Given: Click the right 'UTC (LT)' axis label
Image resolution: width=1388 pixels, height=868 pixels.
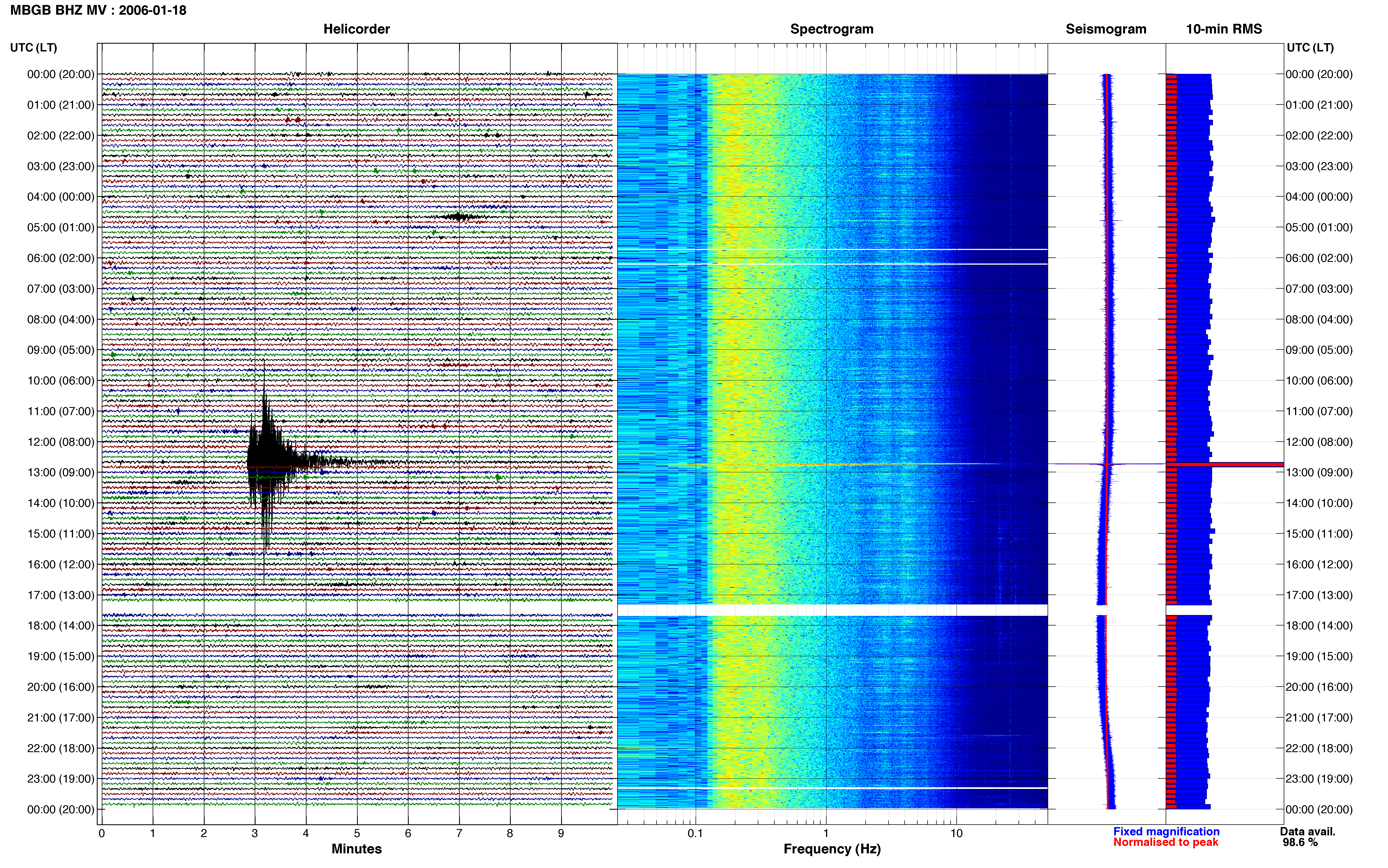Looking at the screenshot, I should click(1310, 48).
